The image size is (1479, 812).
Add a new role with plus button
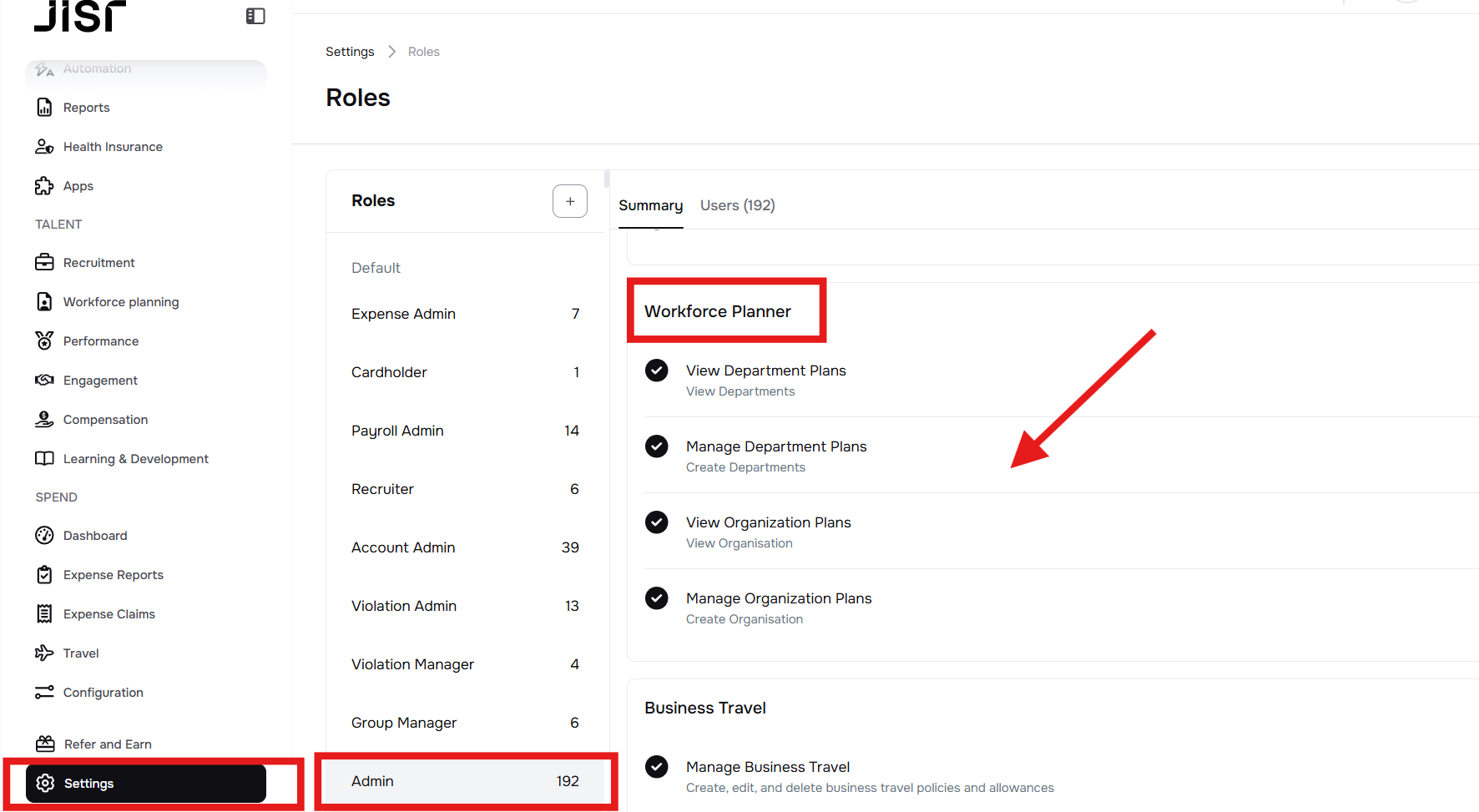570,201
